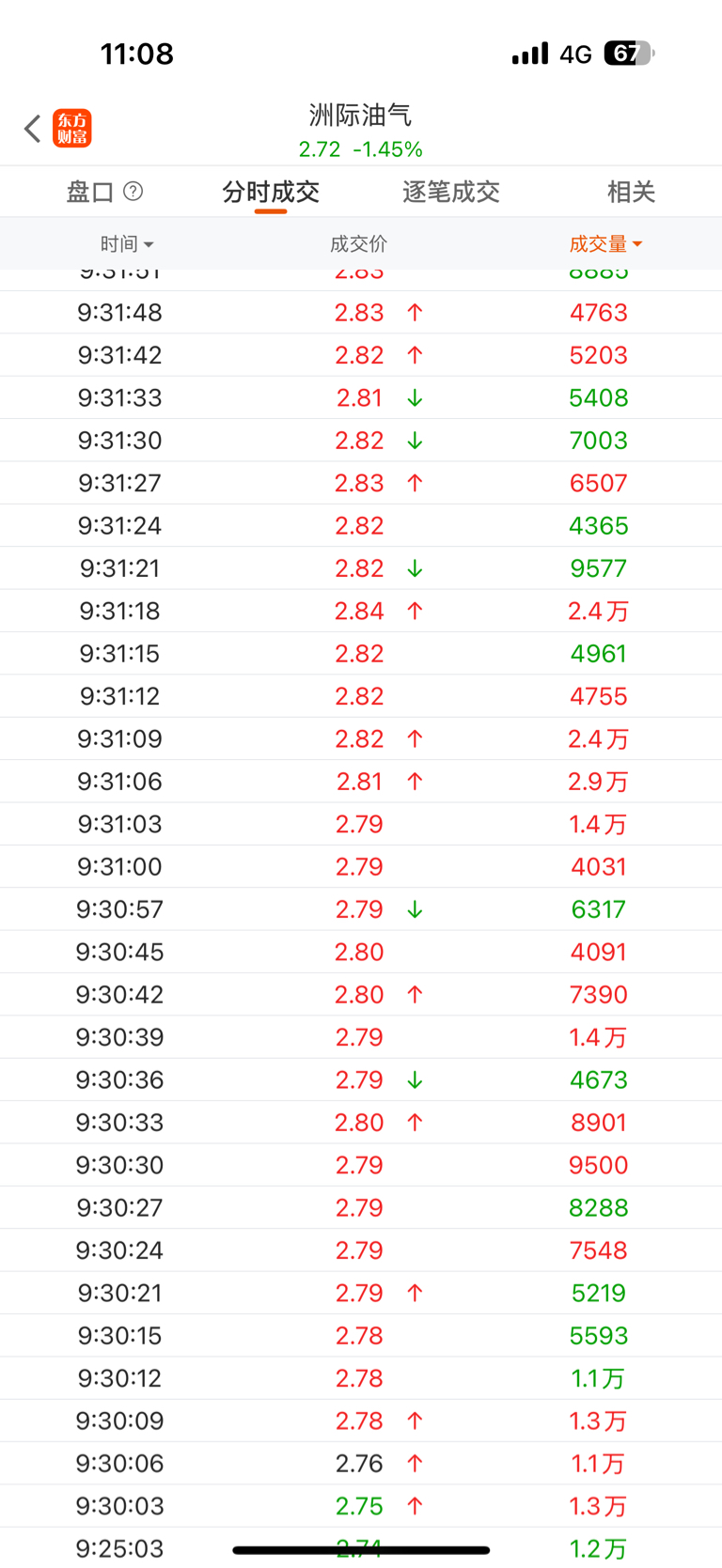Tap the down arrow on 9:30:57 row

415,910
